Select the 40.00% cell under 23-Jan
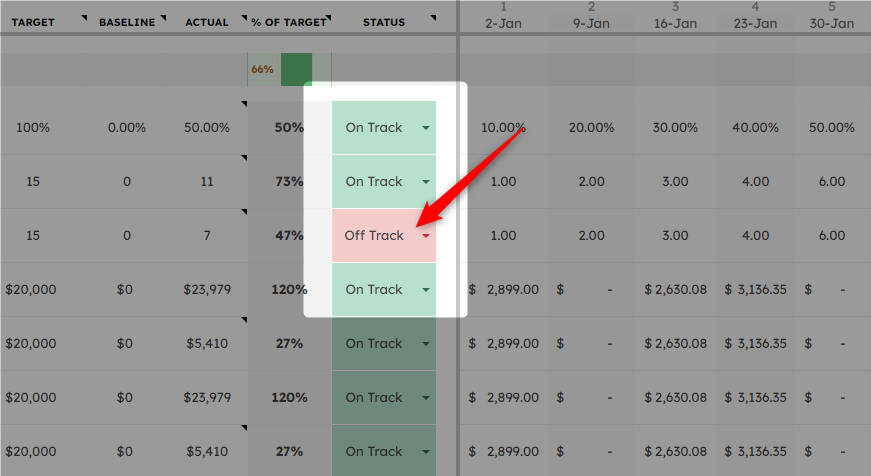871x476 pixels. tap(755, 128)
